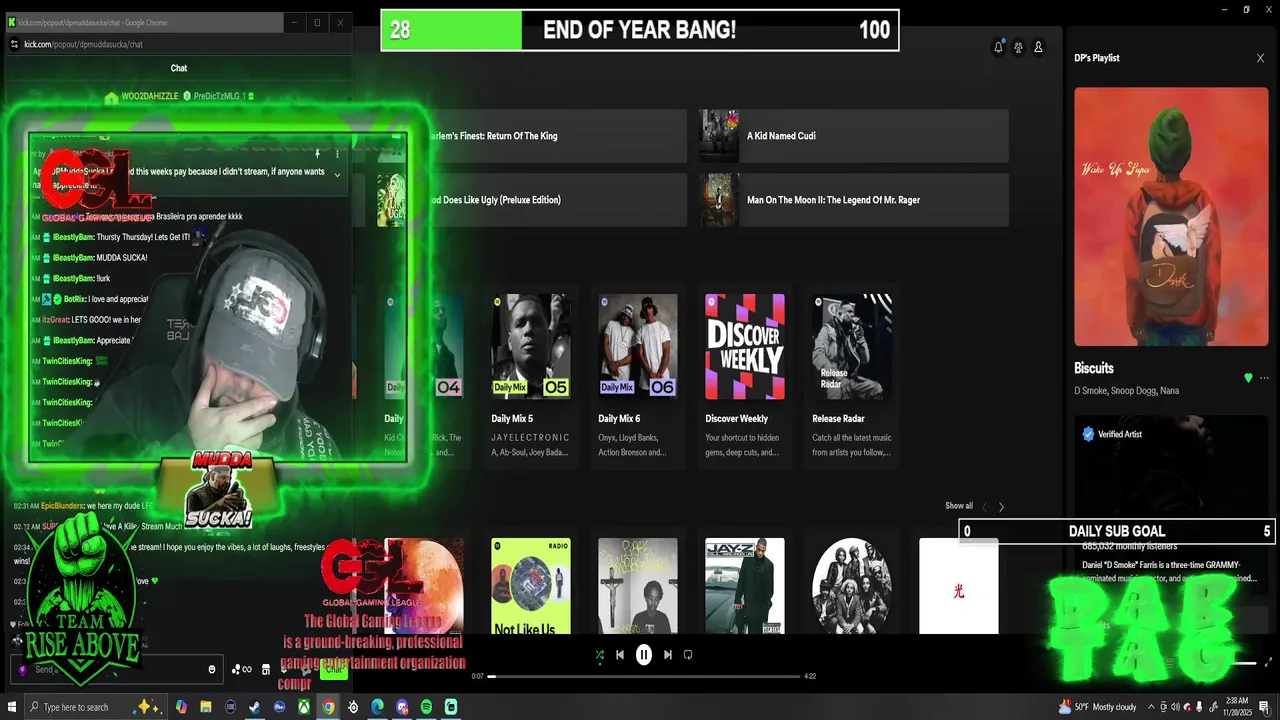Open the Spotify user profile icon
1280x720 pixels.
pyautogui.click(x=1038, y=47)
